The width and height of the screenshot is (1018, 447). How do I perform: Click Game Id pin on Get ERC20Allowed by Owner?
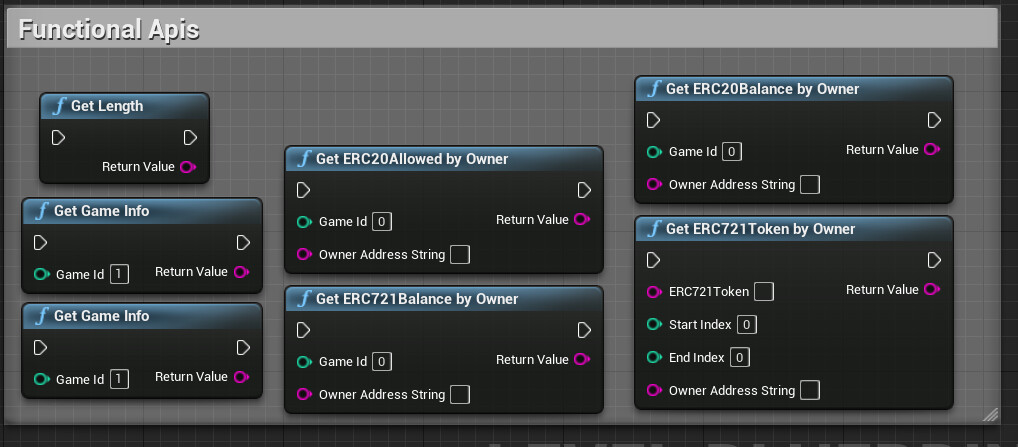coord(304,222)
